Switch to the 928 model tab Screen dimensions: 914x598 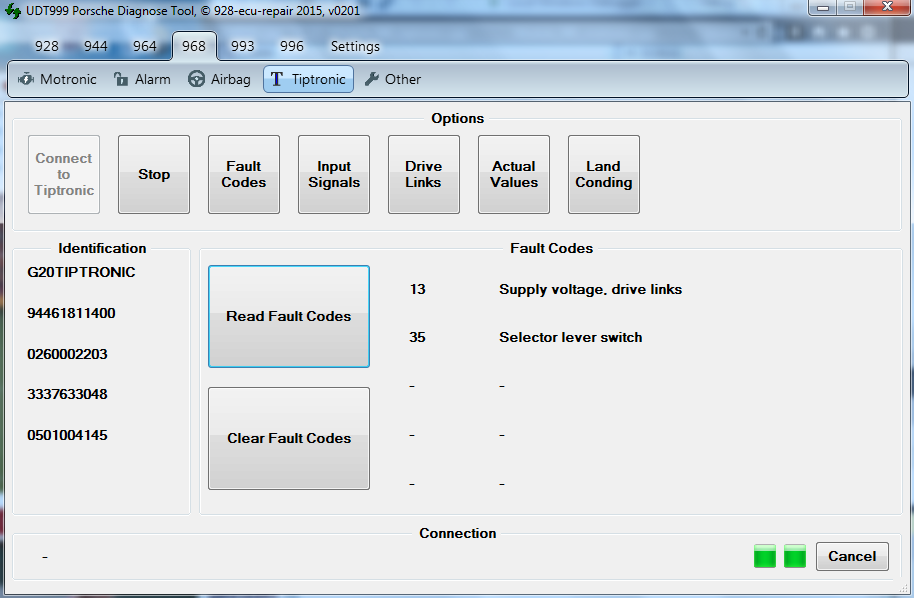(47, 46)
